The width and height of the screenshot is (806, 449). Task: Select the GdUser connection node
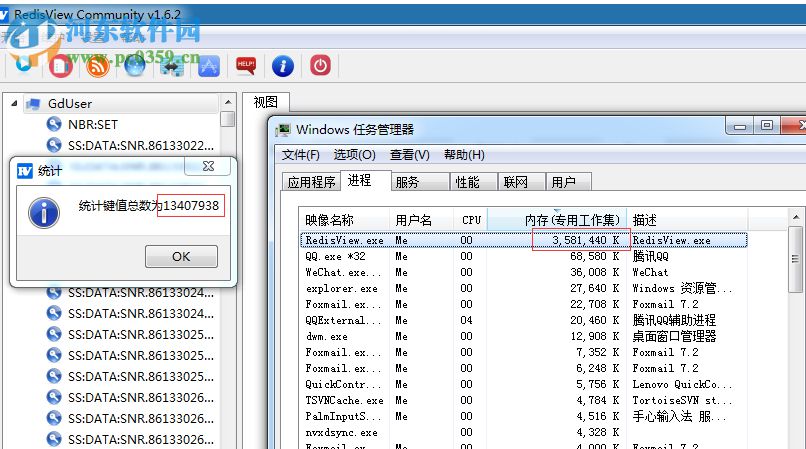70,104
